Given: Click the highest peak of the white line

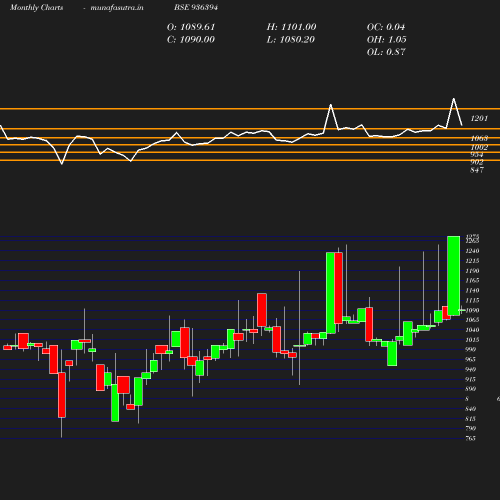Looking at the screenshot, I should (x=453, y=99).
